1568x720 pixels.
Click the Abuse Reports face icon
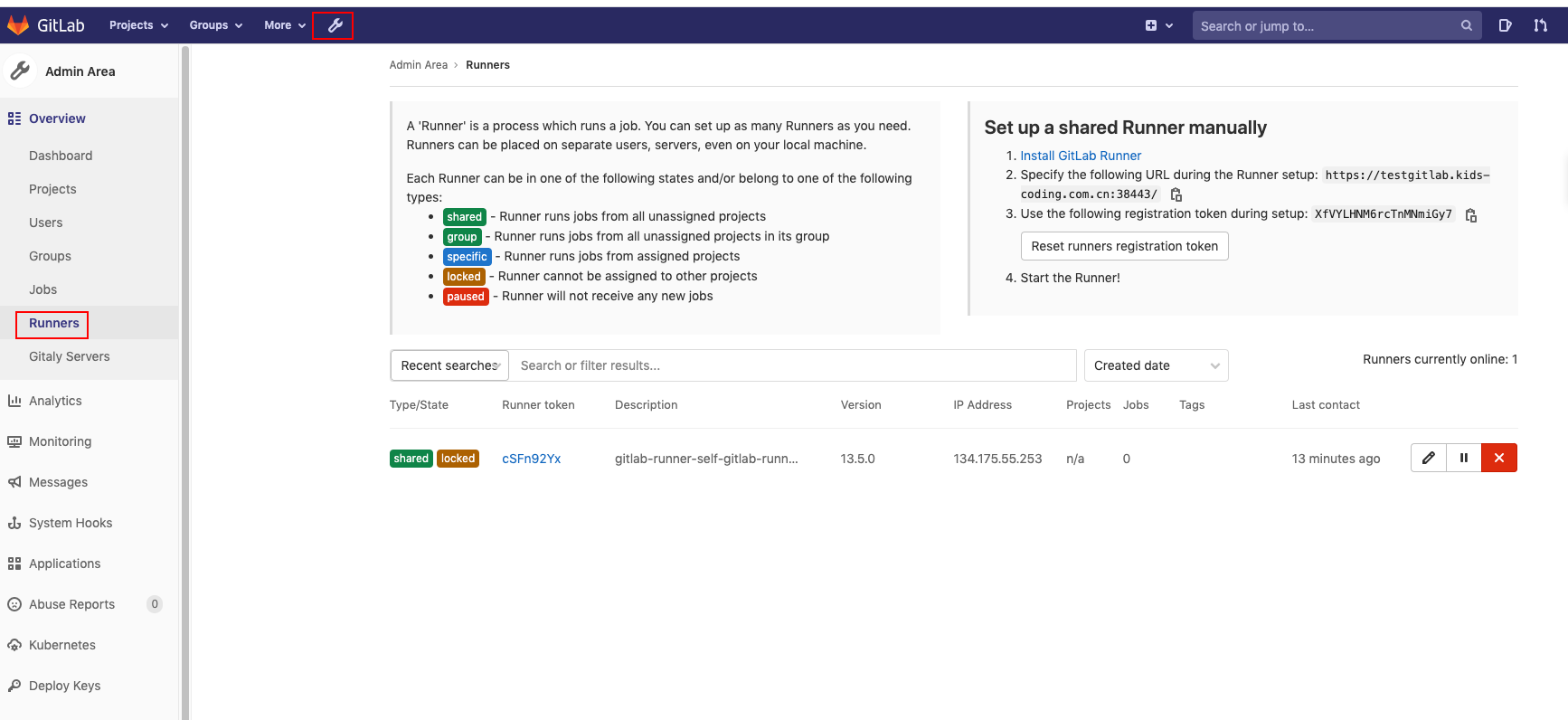click(x=14, y=604)
